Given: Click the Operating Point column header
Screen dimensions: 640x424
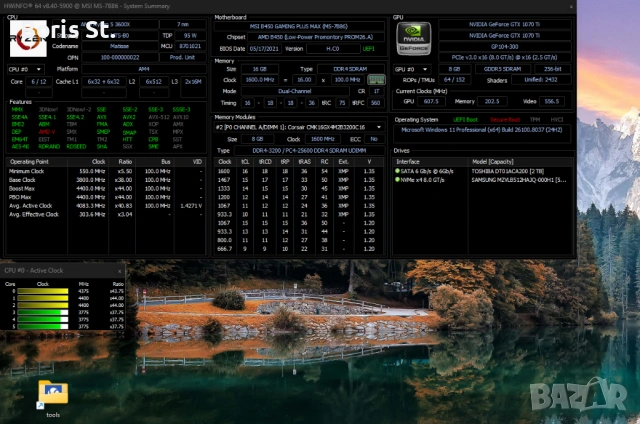Looking at the screenshot, I should [x=36, y=162].
